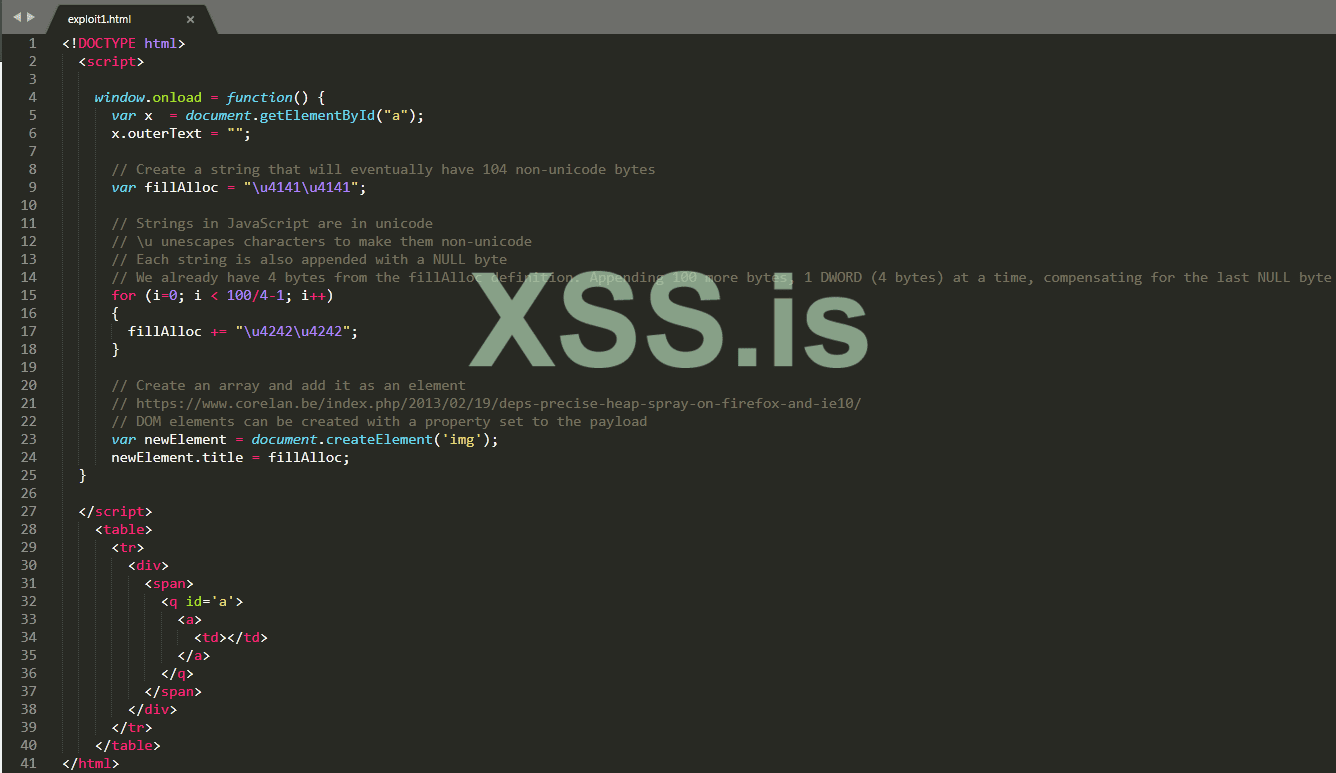The height and width of the screenshot is (773, 1336).
Task: Click comment 'Strings in JavaScript are in unicode'
Action: 272,223
